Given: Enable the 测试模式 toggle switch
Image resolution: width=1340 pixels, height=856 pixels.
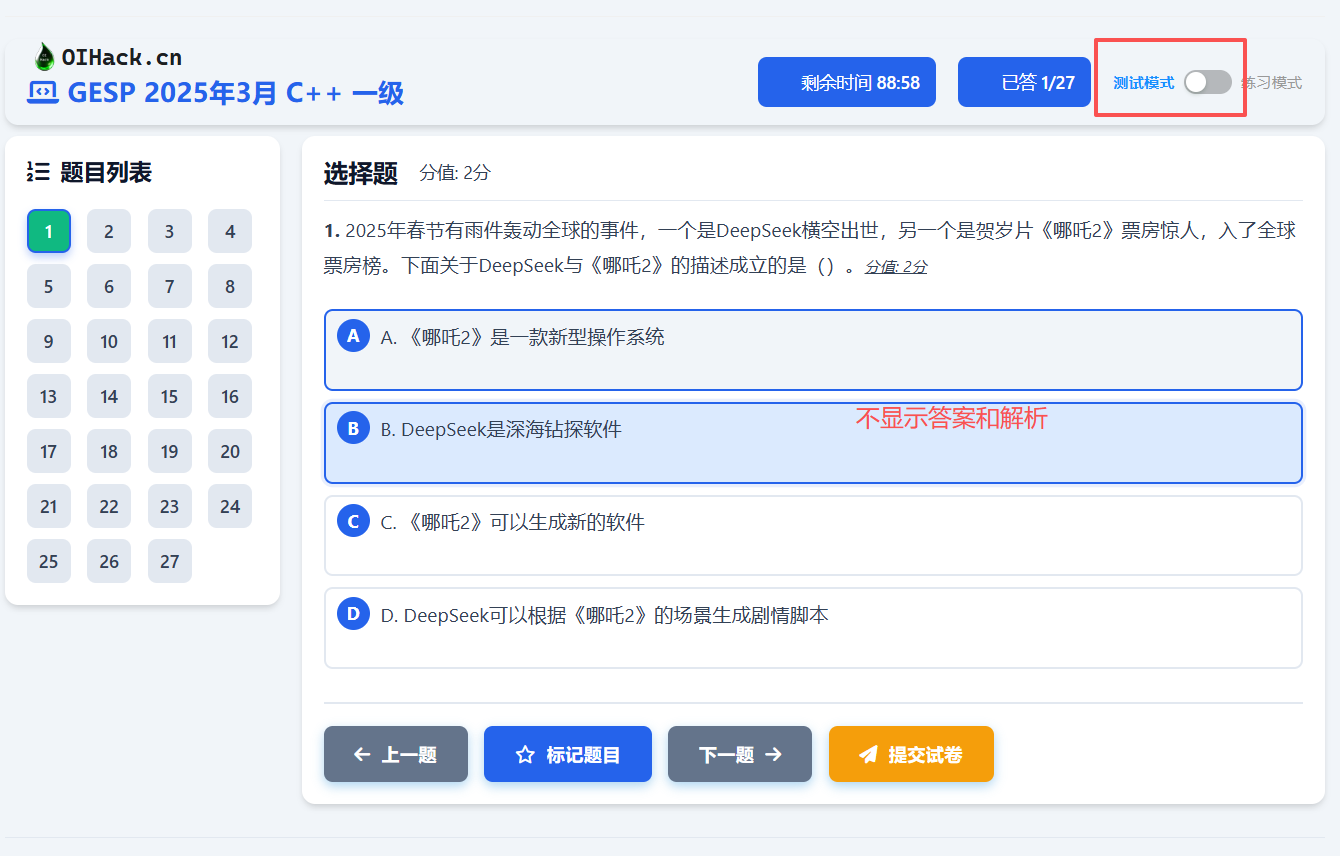Looking at the screenshot, I should tap(1207, 82).
